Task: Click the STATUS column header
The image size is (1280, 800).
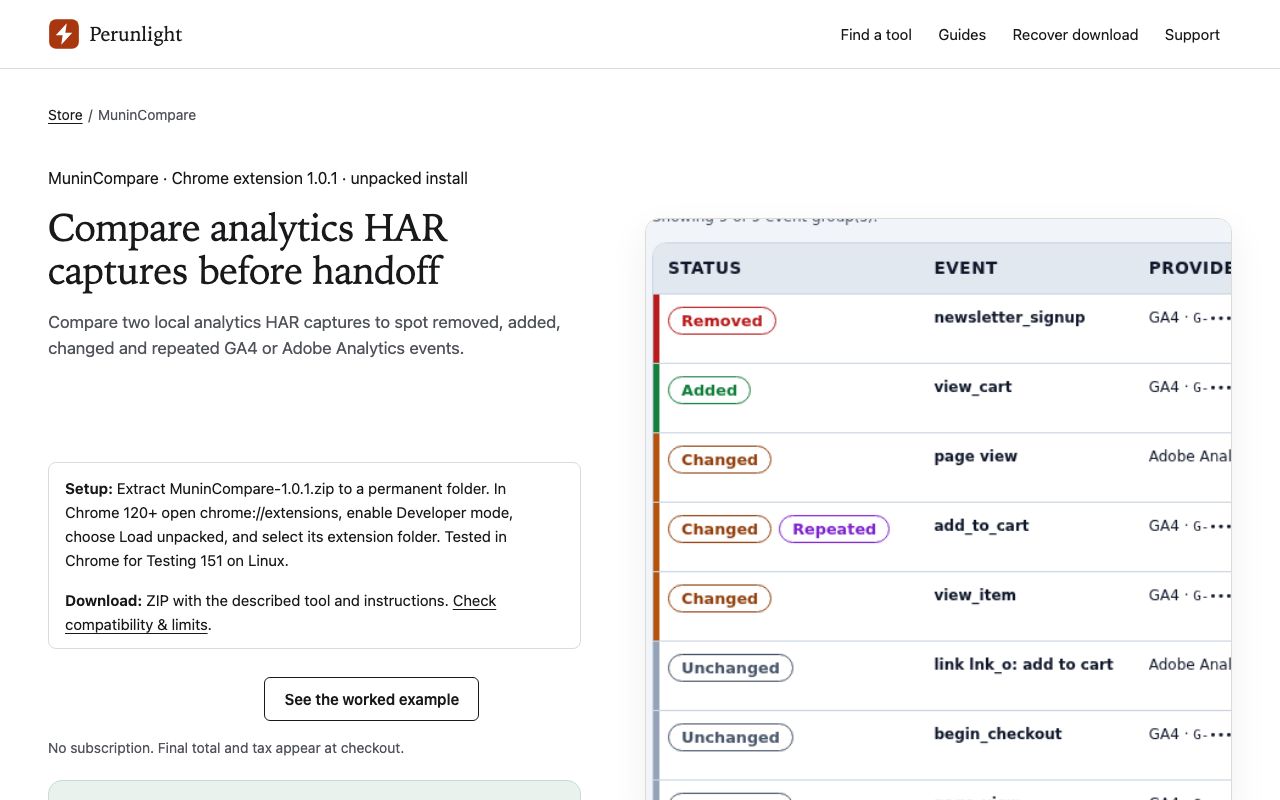Action: coord(704,268)
